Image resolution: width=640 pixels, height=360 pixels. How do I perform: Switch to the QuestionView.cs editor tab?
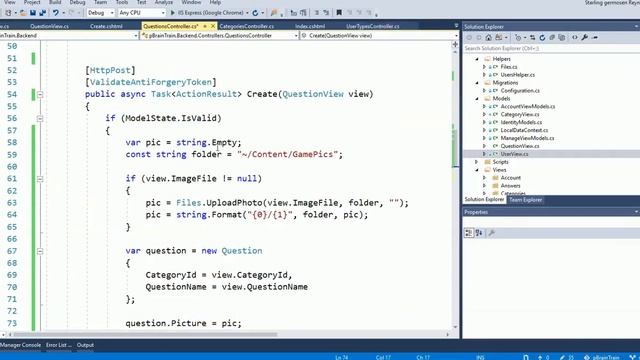click(x=49, y=26)
